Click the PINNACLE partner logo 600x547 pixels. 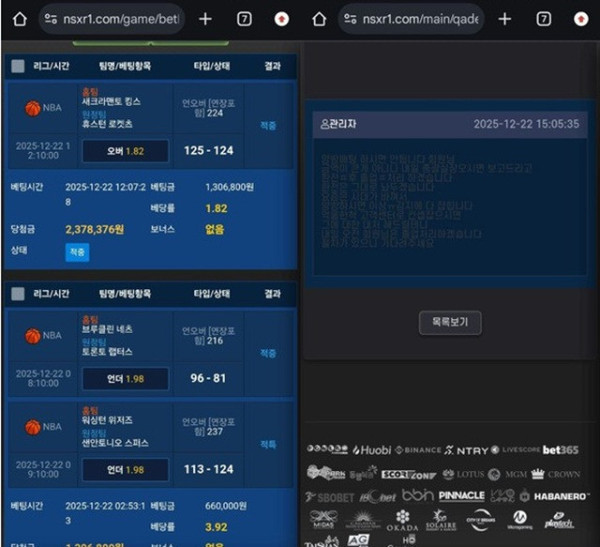(x=460, y=495)
